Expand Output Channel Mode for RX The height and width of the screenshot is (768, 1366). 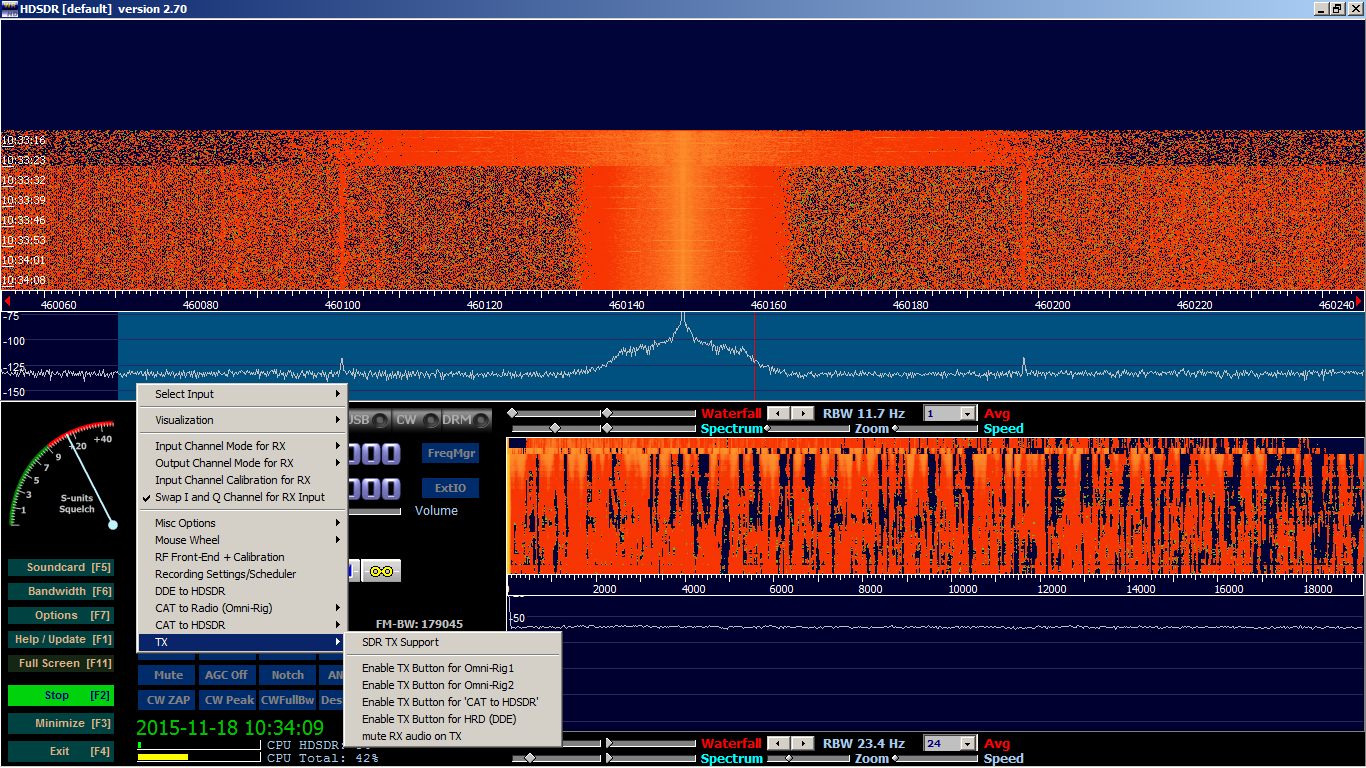(x=240, y=463)
